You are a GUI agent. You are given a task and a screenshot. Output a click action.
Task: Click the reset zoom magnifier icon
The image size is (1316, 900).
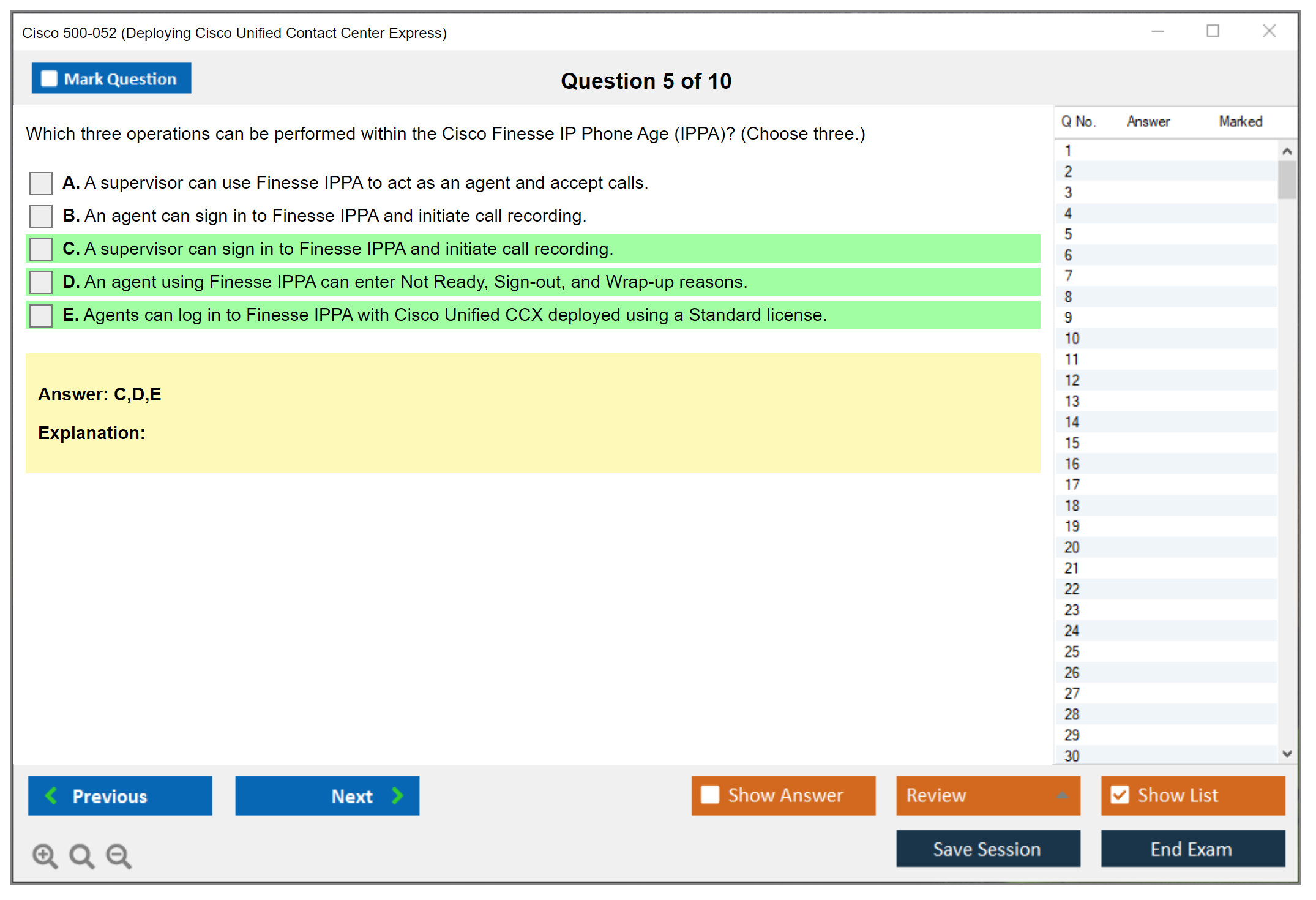pos(81,855)
